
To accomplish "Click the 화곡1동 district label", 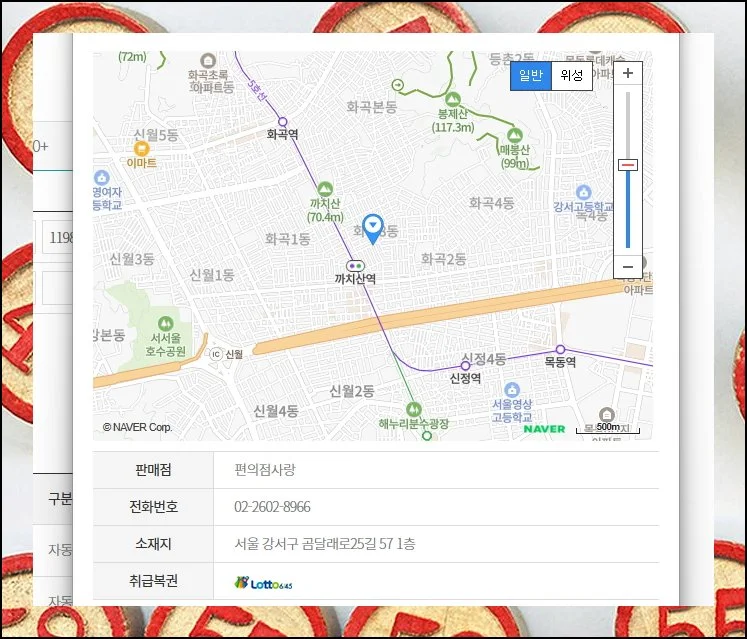I will pos(288,239).
